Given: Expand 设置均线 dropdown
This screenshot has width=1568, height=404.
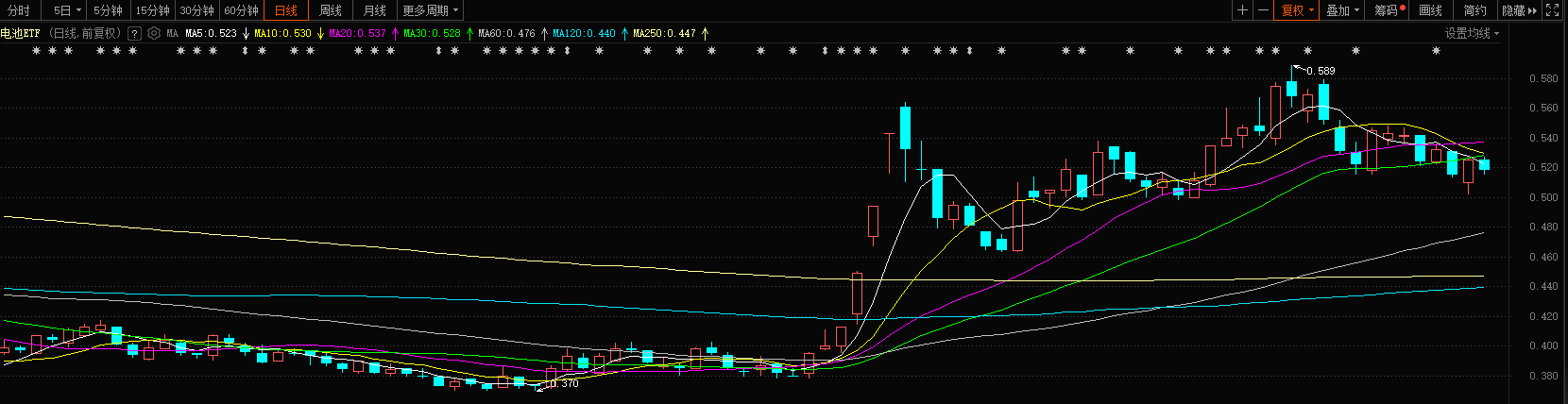Looking at the screenshot, I should pos(1472,33).
